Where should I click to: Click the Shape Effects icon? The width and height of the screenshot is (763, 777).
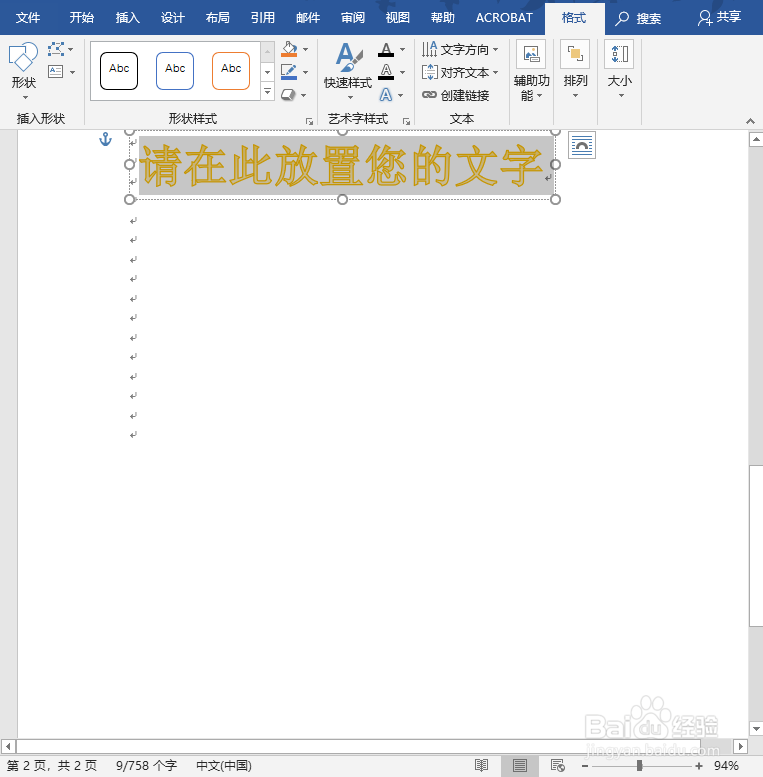288,95
